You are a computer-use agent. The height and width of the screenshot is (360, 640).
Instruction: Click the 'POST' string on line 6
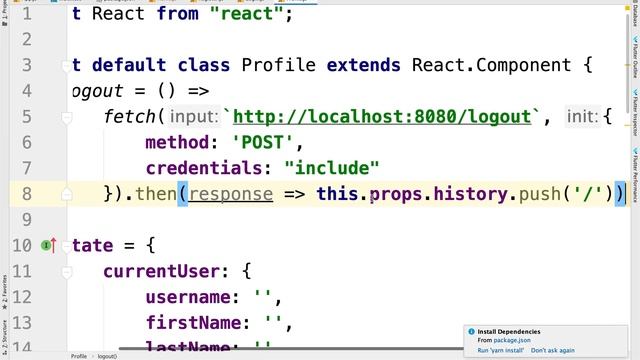coord(262,142)
